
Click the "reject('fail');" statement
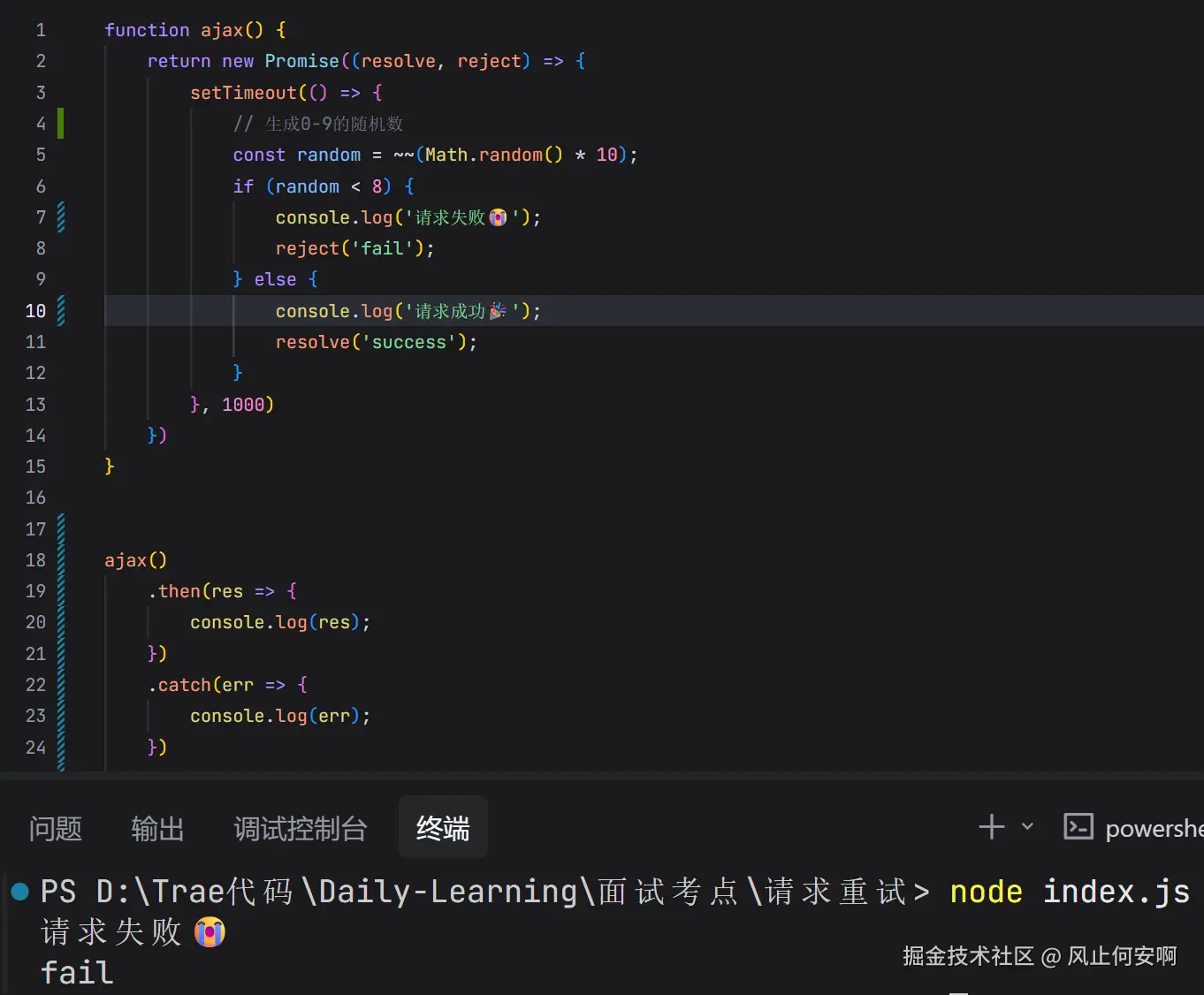(354, 248)
